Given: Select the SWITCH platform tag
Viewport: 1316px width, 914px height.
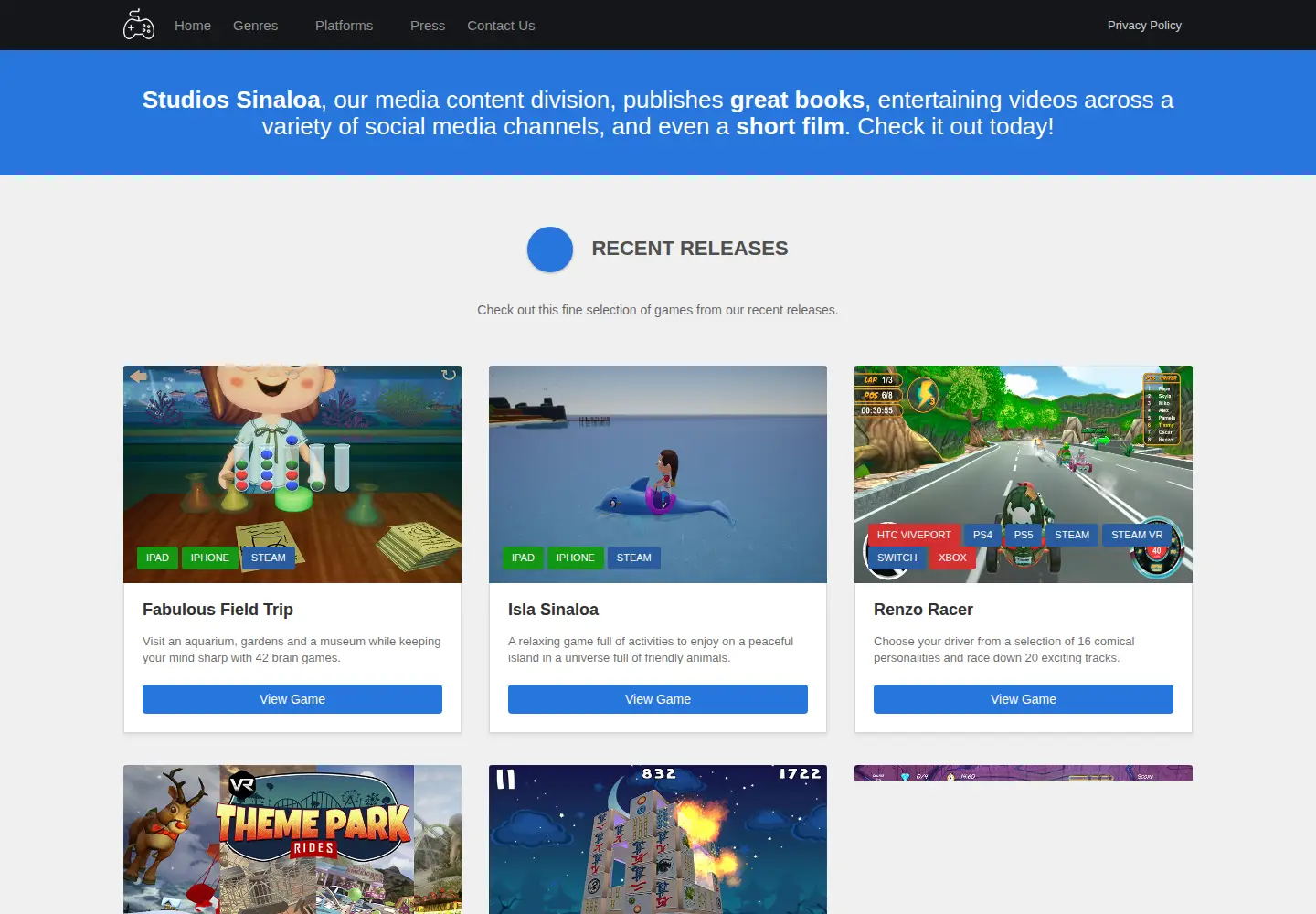Looking at the screenshot, I should 897,558.
